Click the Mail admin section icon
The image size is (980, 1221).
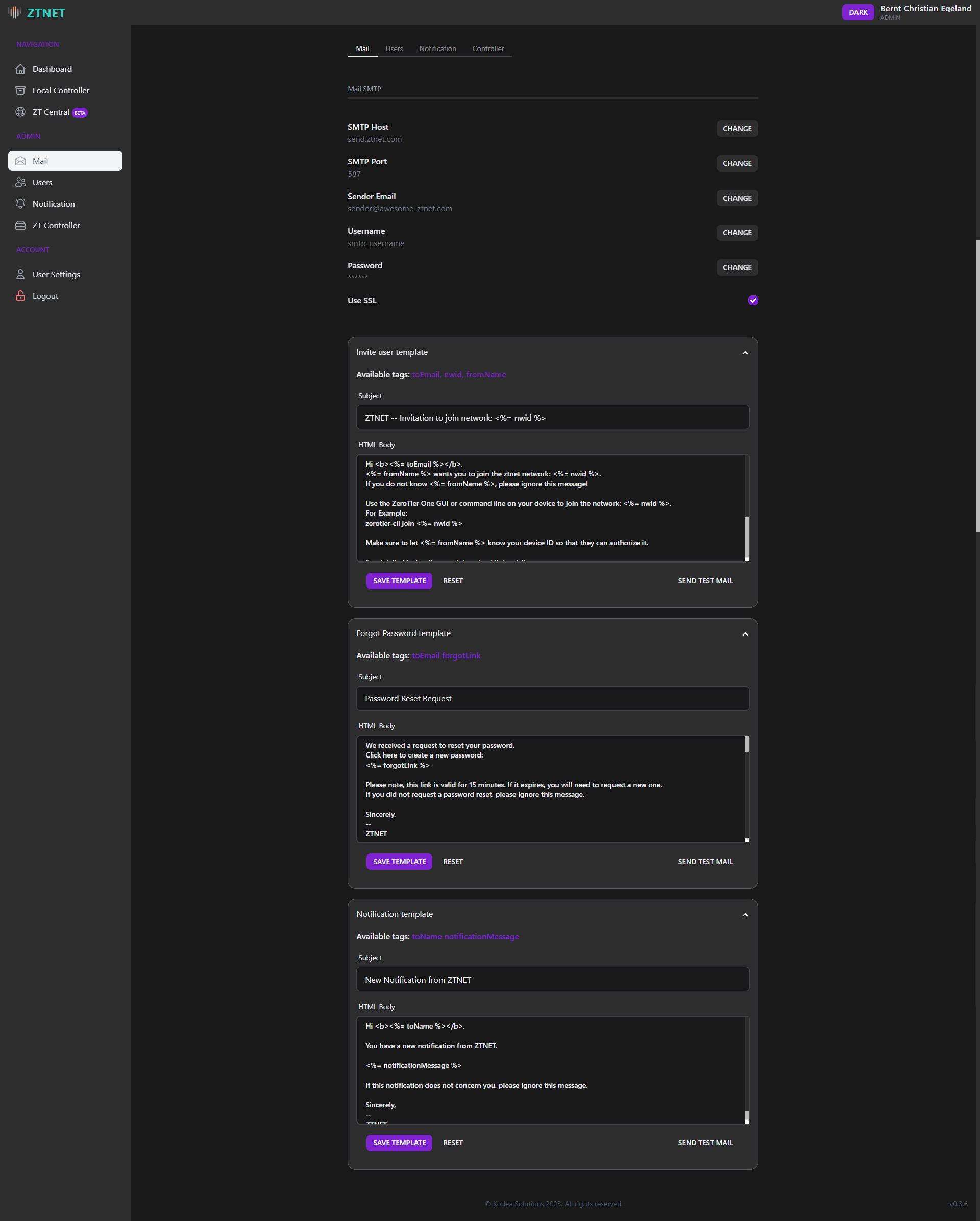point(21,160)
